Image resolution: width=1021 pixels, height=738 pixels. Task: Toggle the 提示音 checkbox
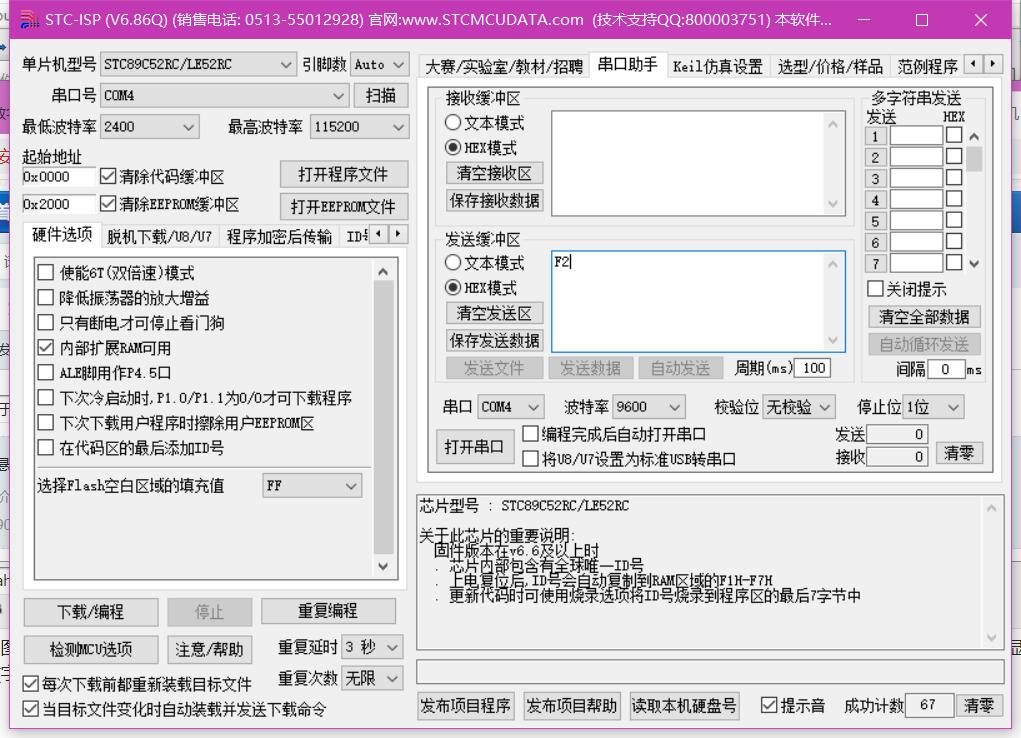click(x=769, y=705)
